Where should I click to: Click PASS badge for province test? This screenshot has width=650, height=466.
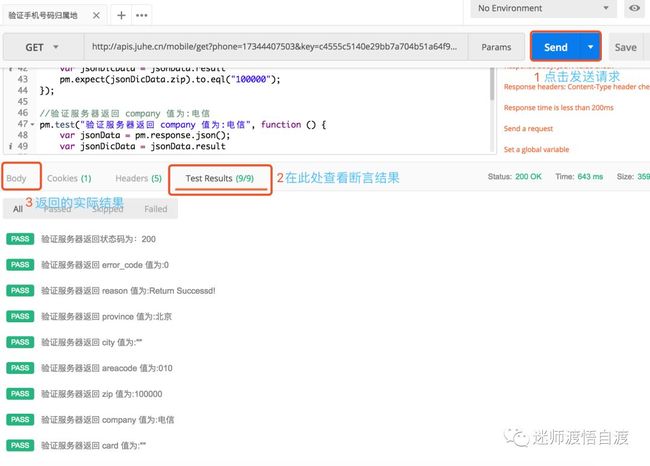(20, 316)
